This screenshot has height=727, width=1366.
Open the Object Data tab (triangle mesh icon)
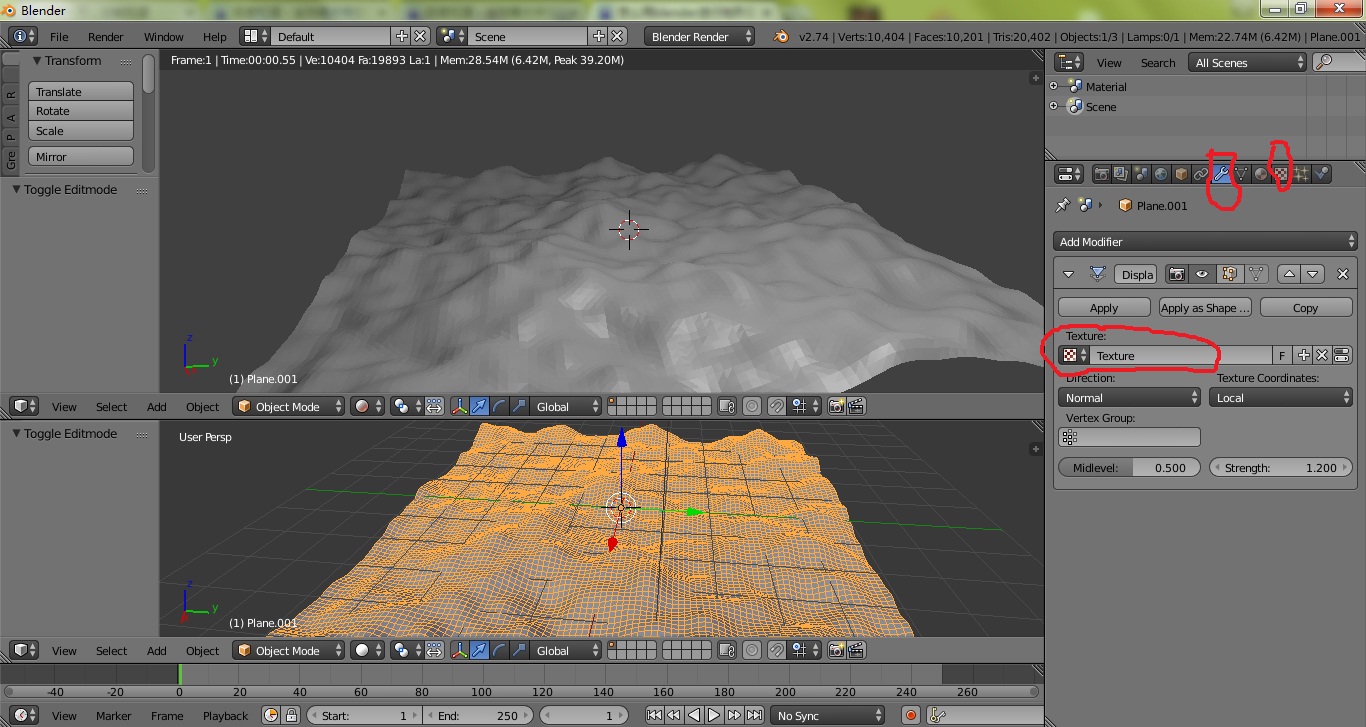[1241, 174]
